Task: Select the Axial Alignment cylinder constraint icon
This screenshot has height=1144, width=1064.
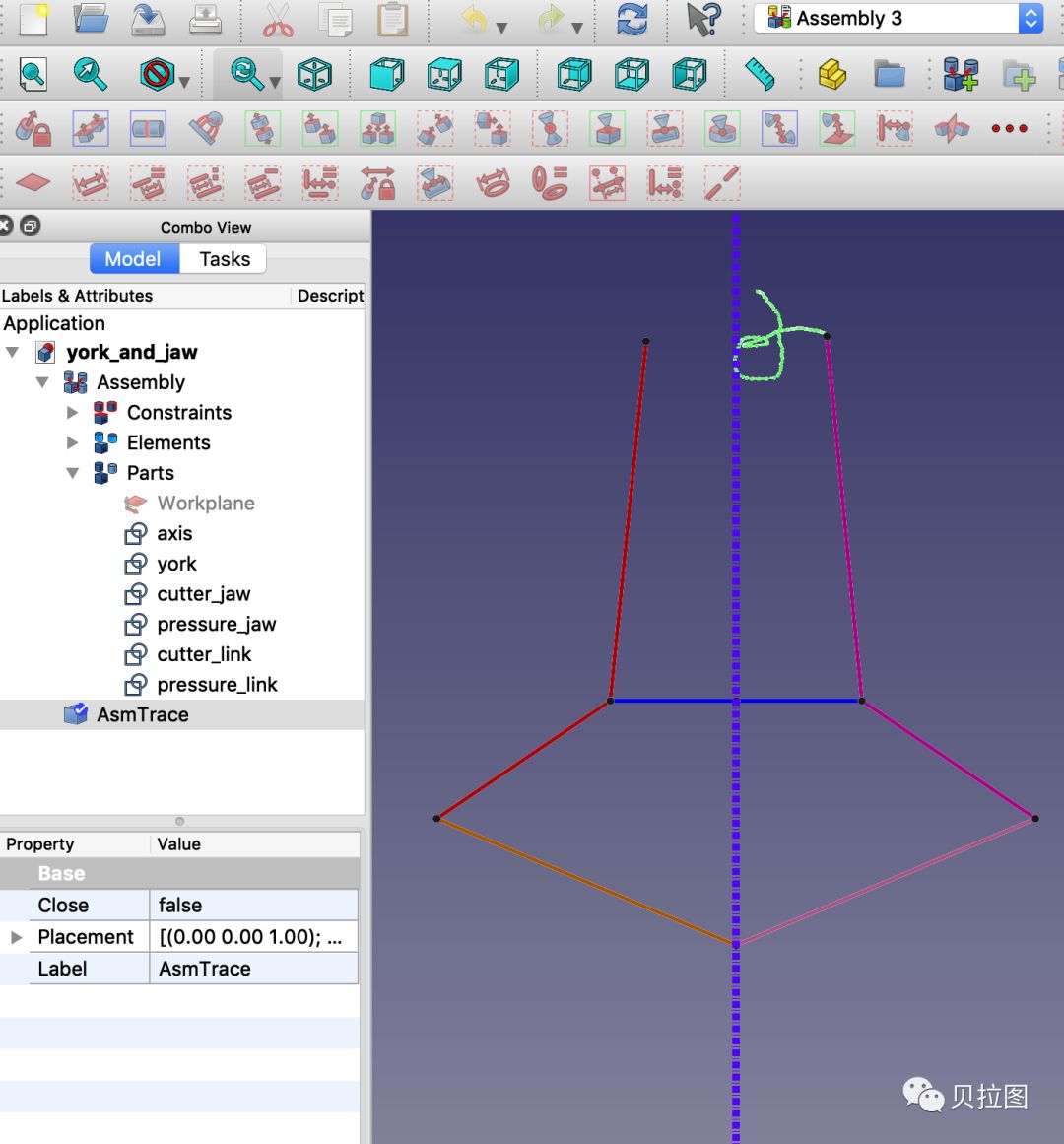Action: click(x=148, y=129)
